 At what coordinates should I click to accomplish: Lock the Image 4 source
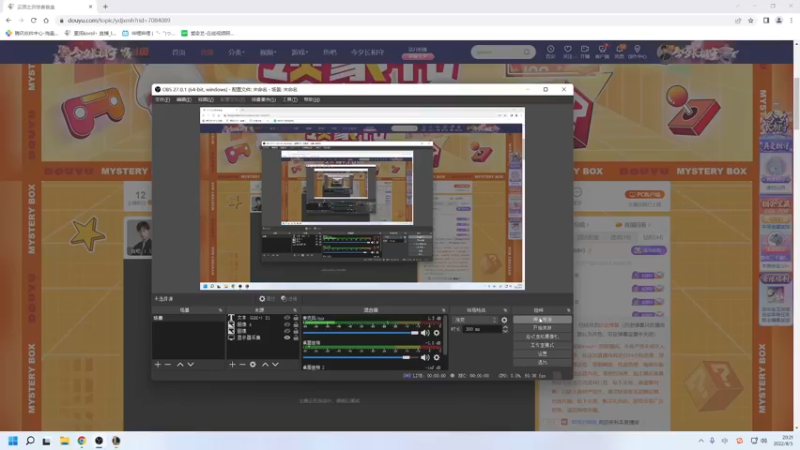[295, 324]
